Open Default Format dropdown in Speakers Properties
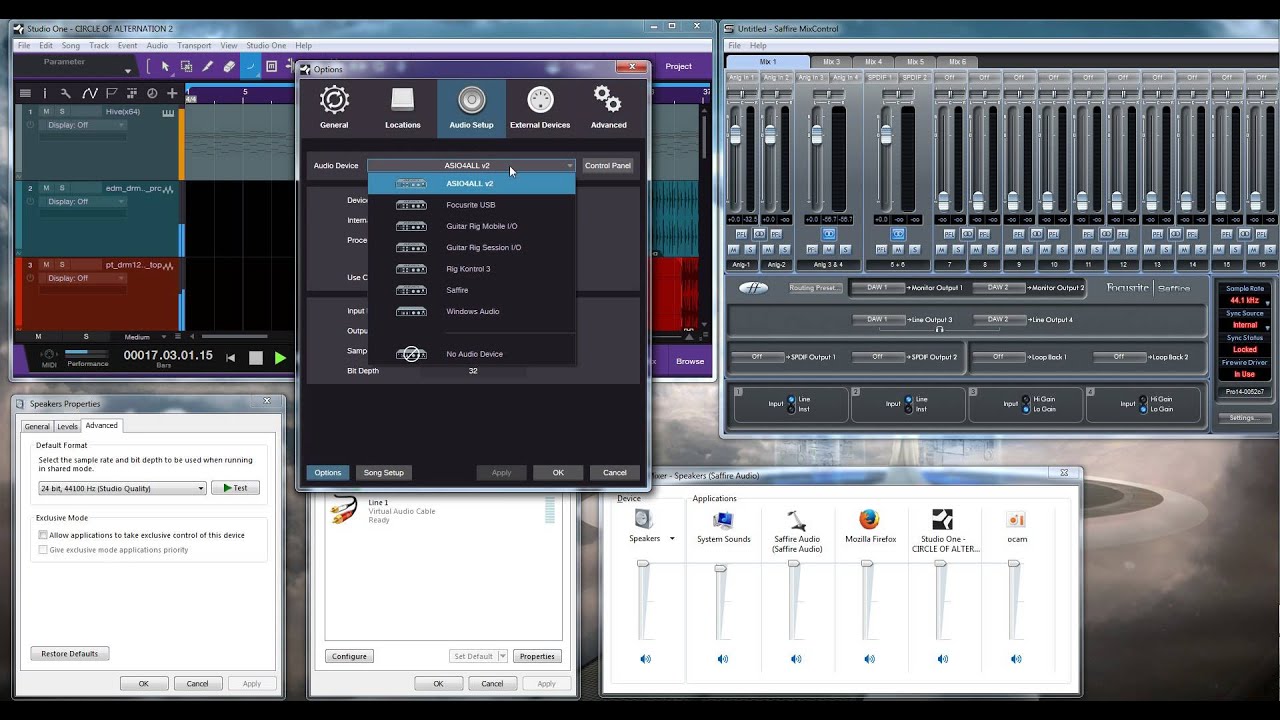 pyautogui.click(x=122, y=488)
